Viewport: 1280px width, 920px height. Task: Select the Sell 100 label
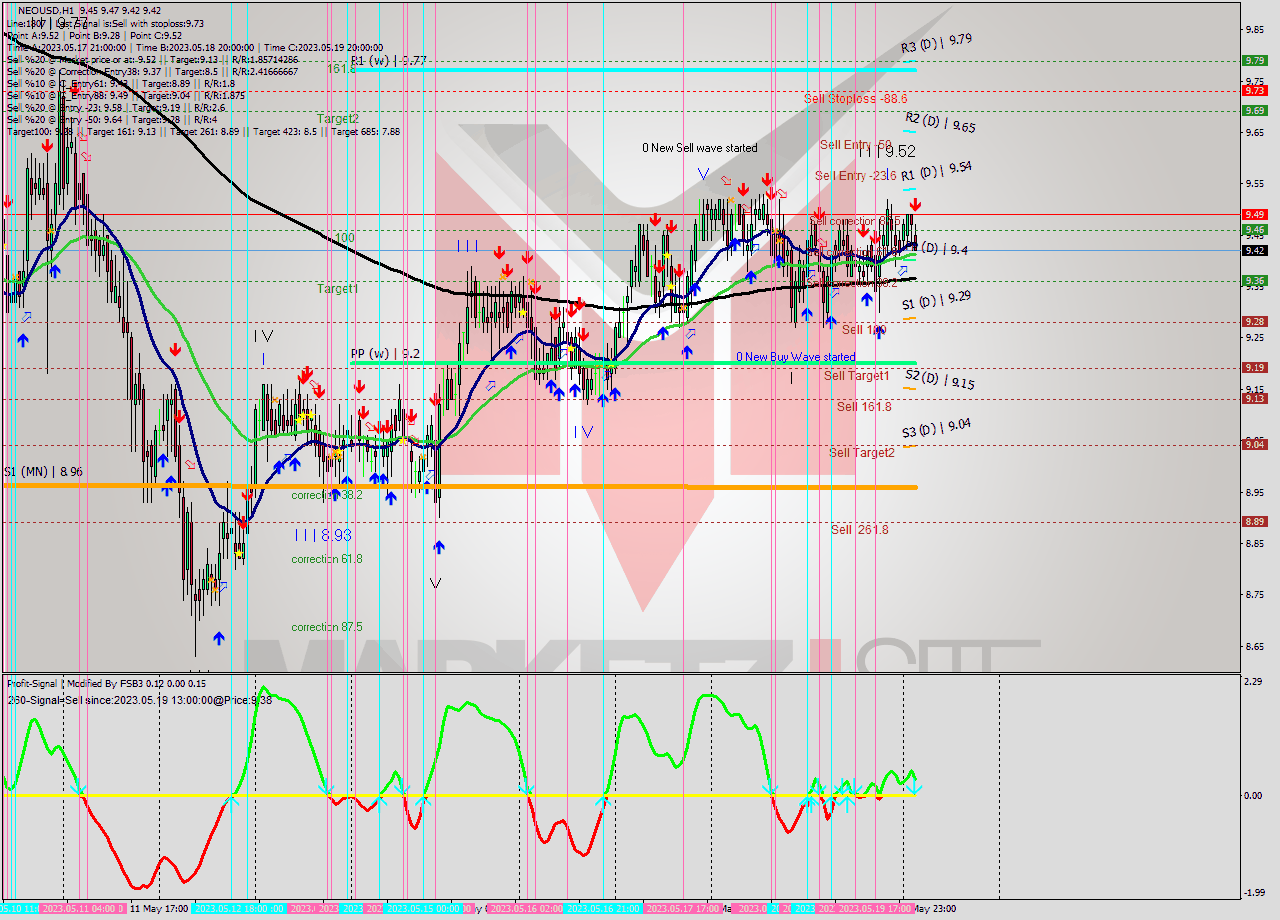click(863, 330)
